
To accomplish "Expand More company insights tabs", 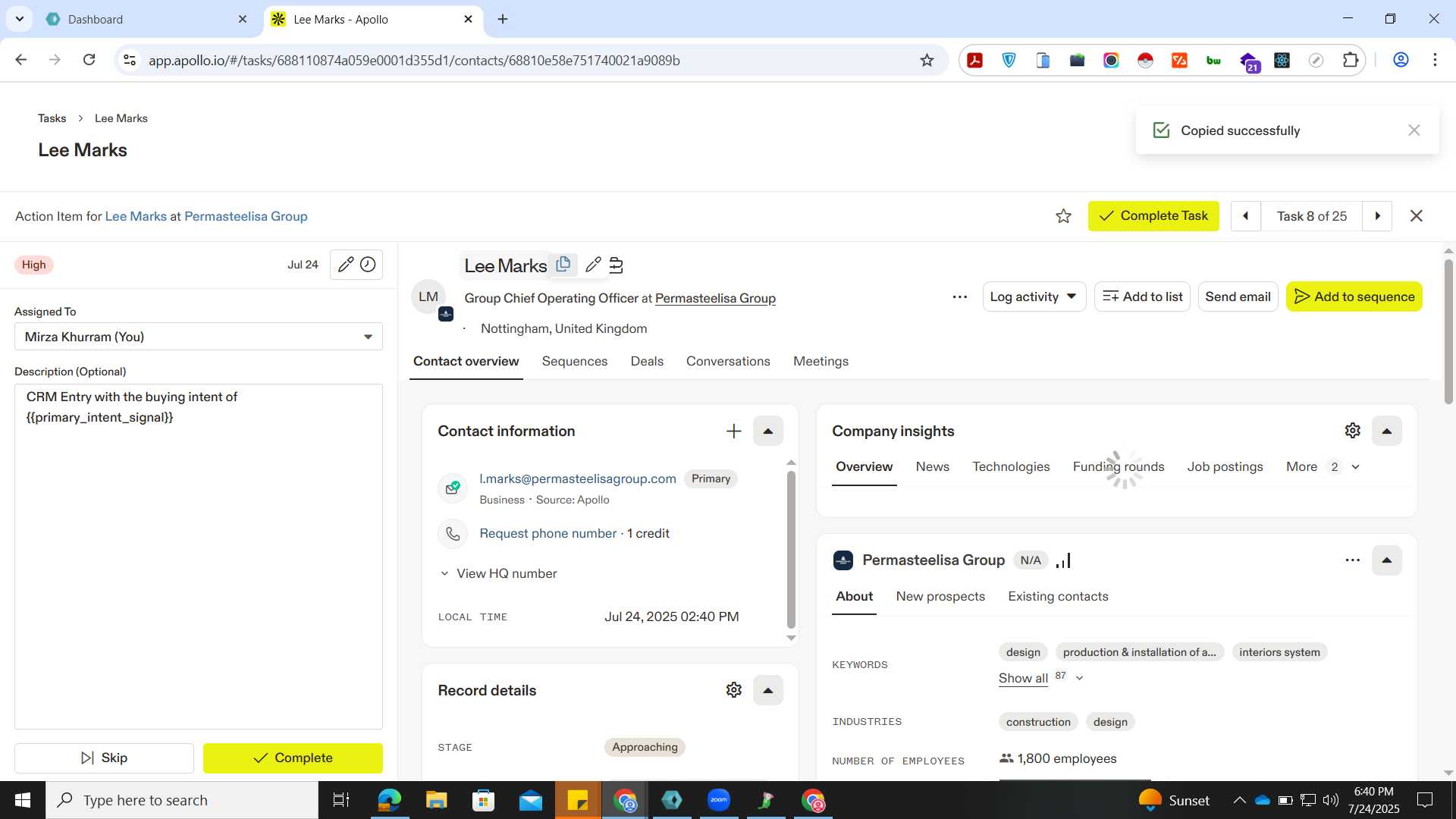I will click(x=1323, y=467).
